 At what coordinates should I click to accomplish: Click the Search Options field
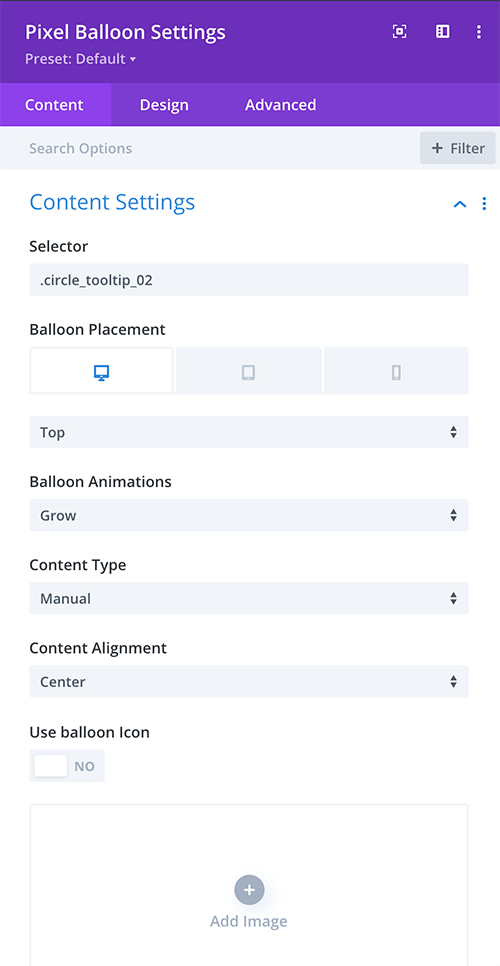[x=209, y=148]
